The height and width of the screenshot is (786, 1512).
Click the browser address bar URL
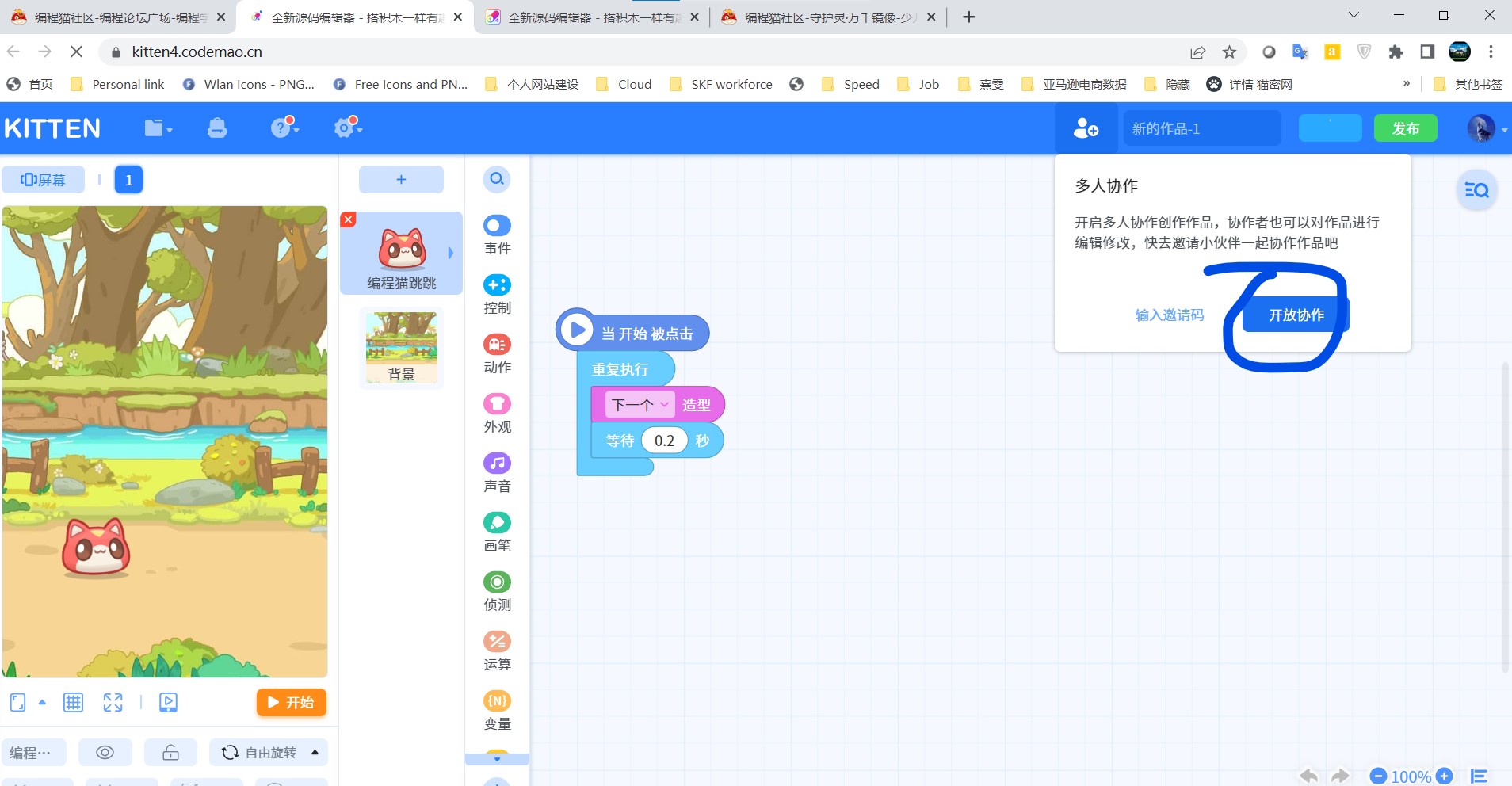197,52
